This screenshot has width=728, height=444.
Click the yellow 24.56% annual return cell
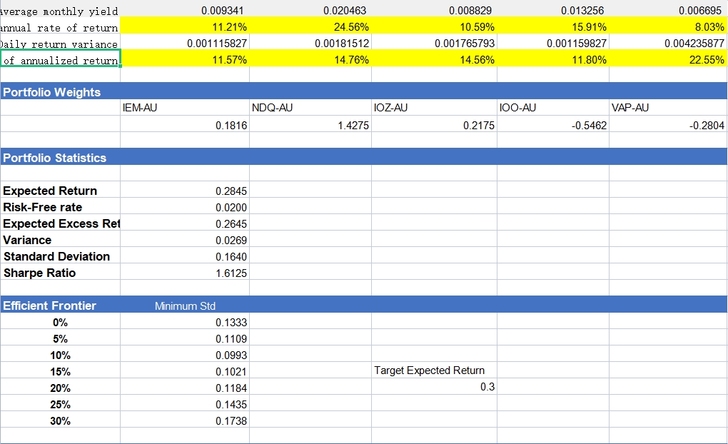(310, 27)
